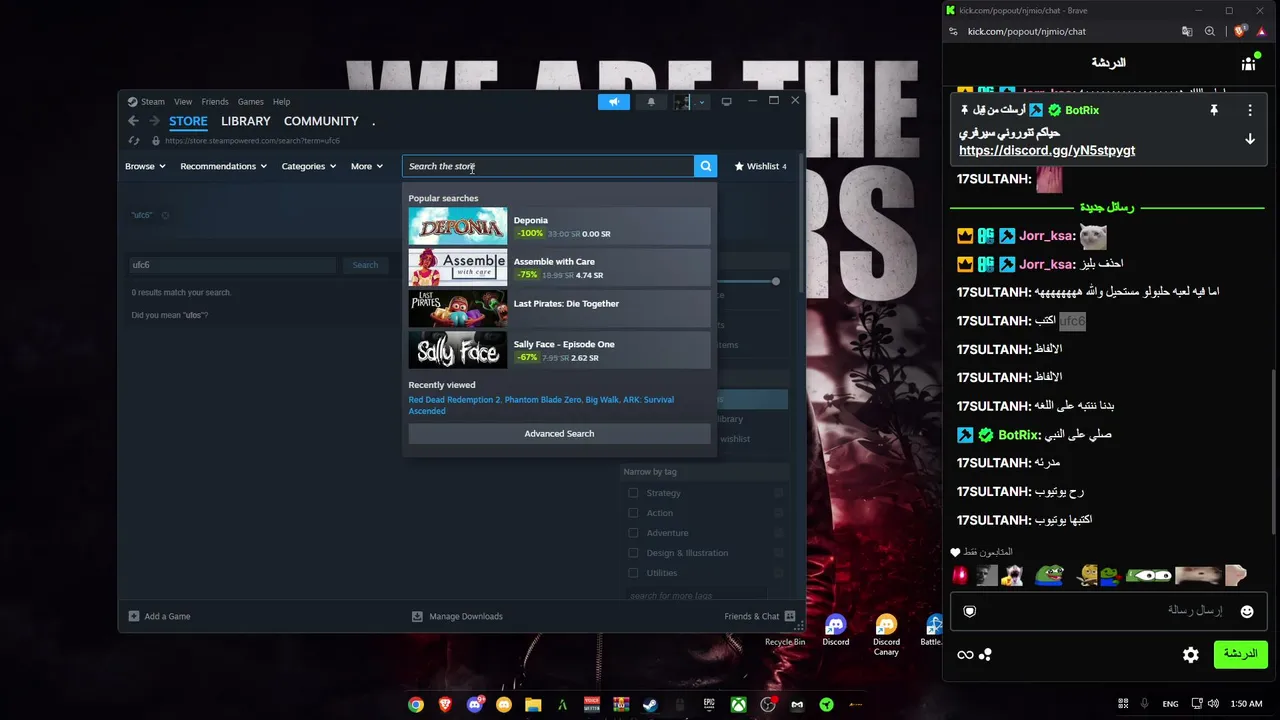
Task: Open Phantom Blade Zero recently viewed link
Action: point(543,400)
